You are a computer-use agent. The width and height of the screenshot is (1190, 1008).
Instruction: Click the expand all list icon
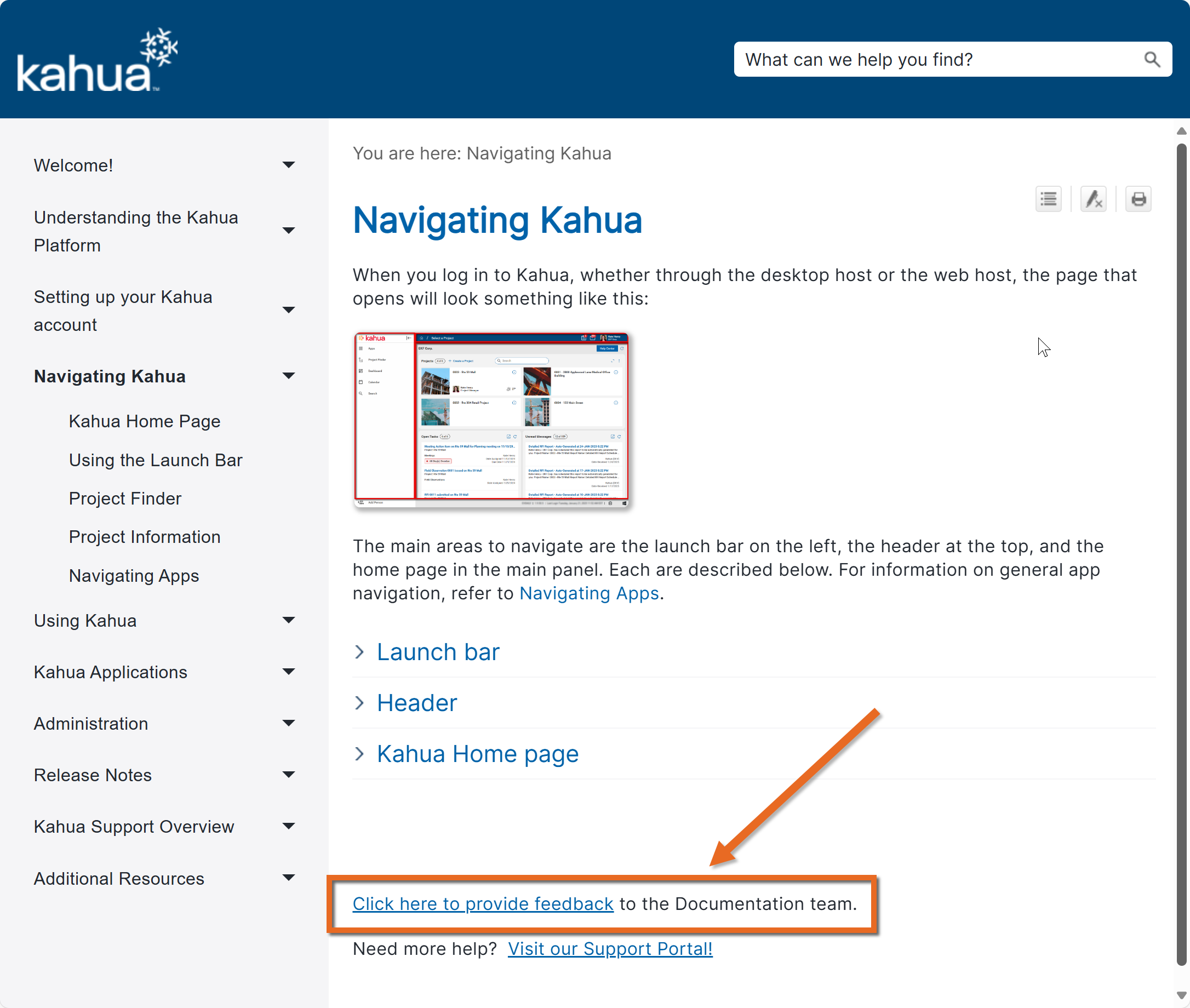[x=1048, y=199]
